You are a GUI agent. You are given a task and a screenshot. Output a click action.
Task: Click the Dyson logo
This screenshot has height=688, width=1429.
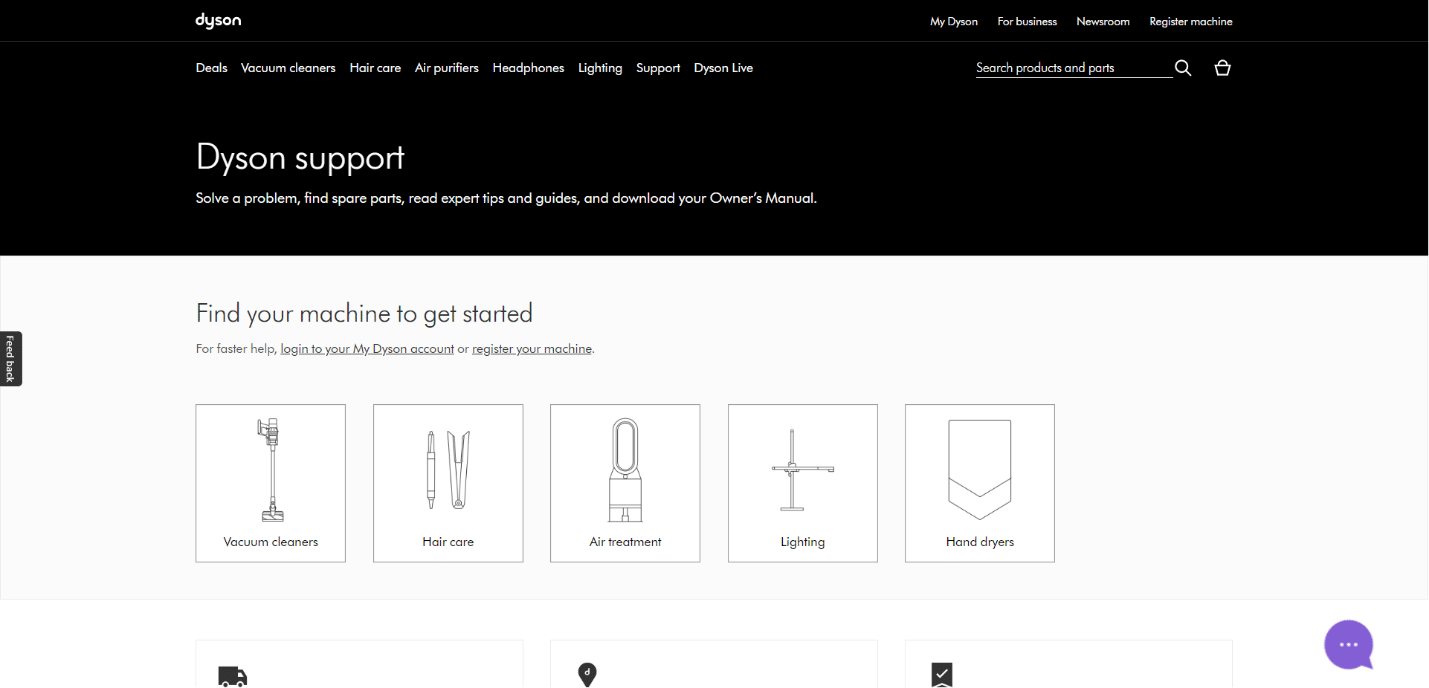point(218,20)
